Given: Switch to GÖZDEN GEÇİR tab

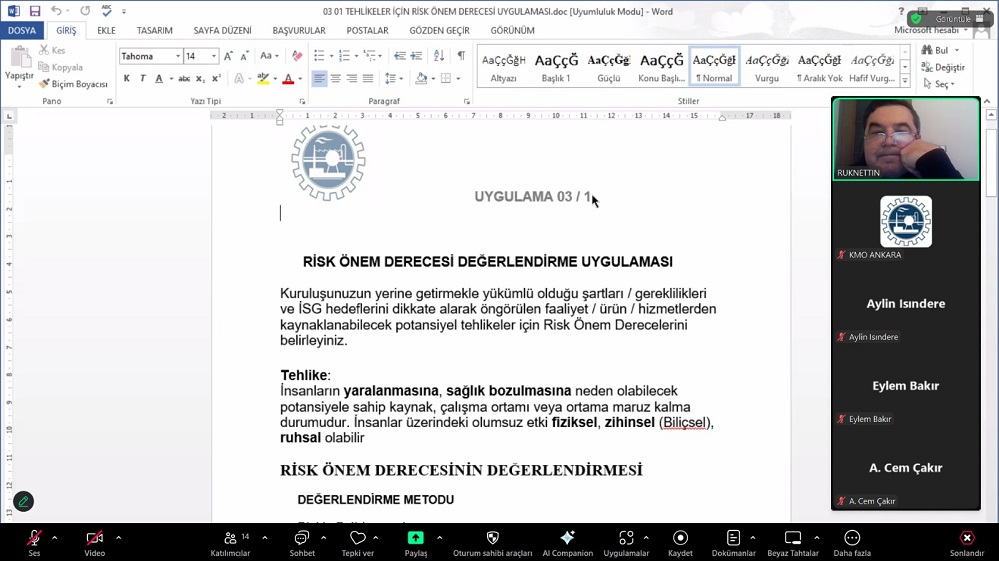Looking at the screenshot, I should pyautogui.click(x=440, y=30).
